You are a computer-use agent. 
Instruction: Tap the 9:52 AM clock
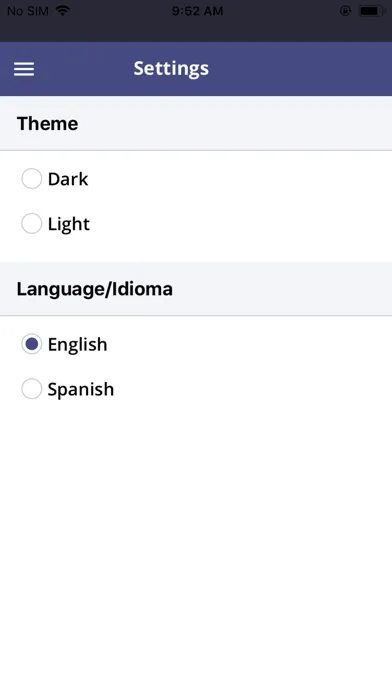[x=197, y=11]
